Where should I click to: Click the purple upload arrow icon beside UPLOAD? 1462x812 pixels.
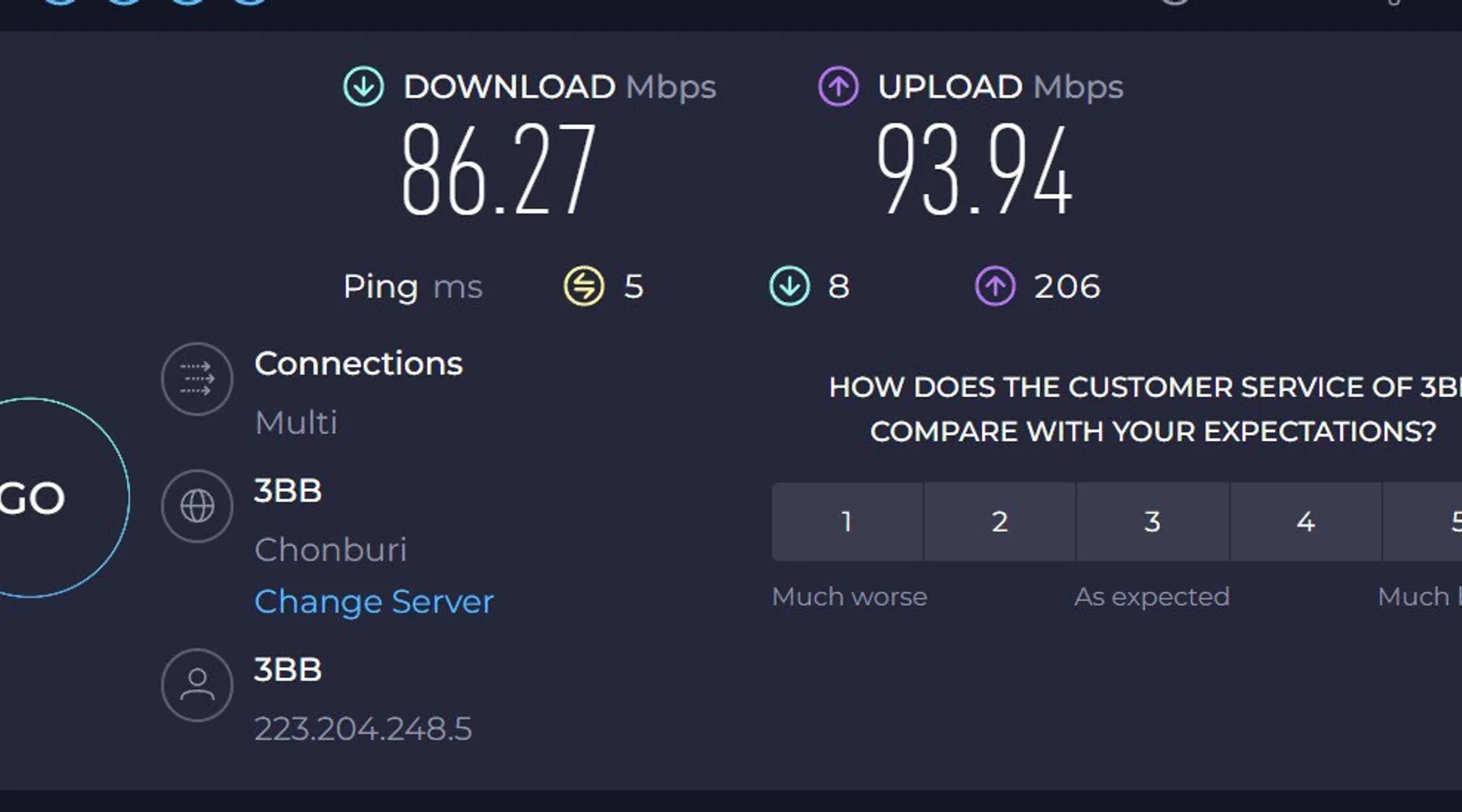[837, 87]
